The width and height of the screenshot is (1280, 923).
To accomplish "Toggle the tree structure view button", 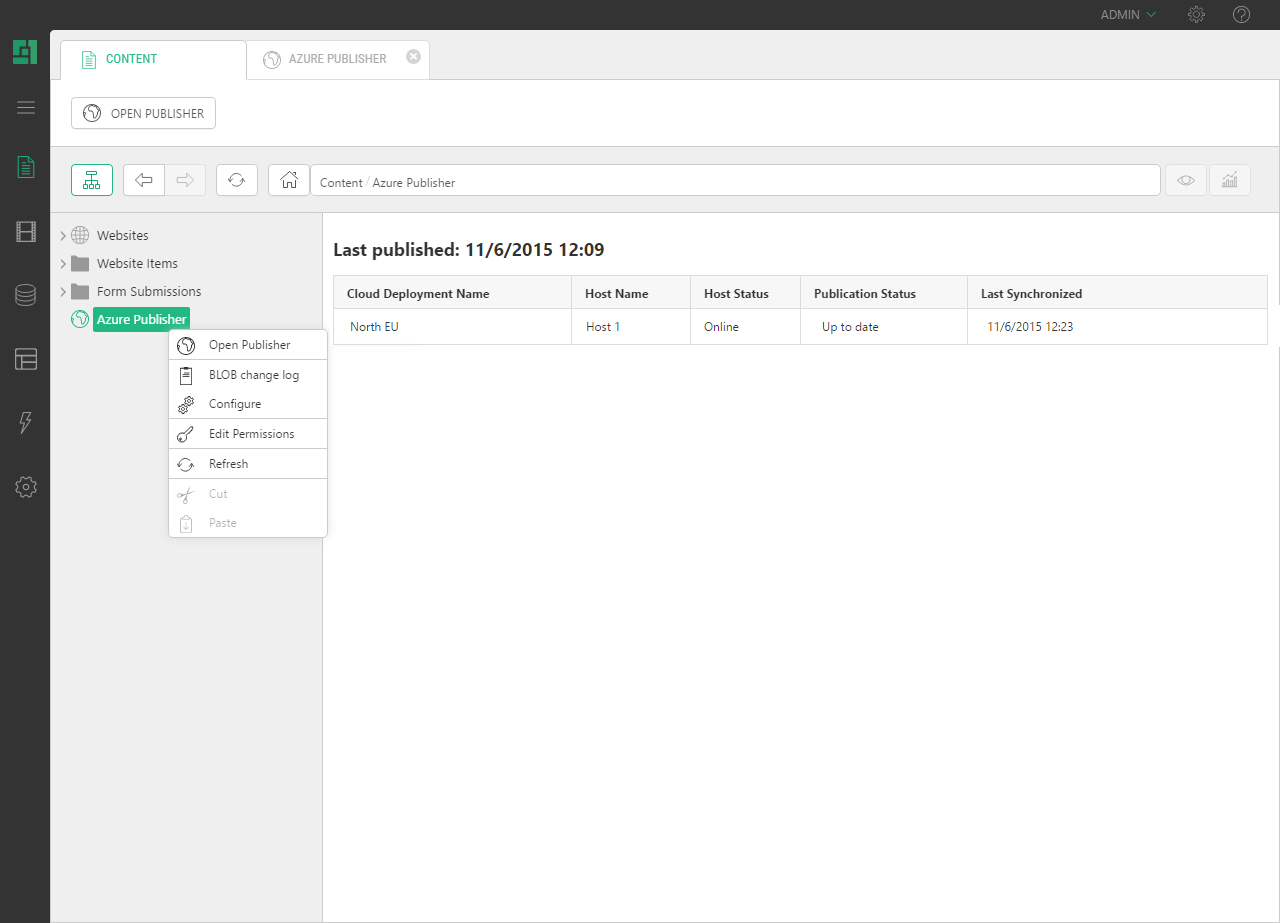I will (x=92, y=180).
